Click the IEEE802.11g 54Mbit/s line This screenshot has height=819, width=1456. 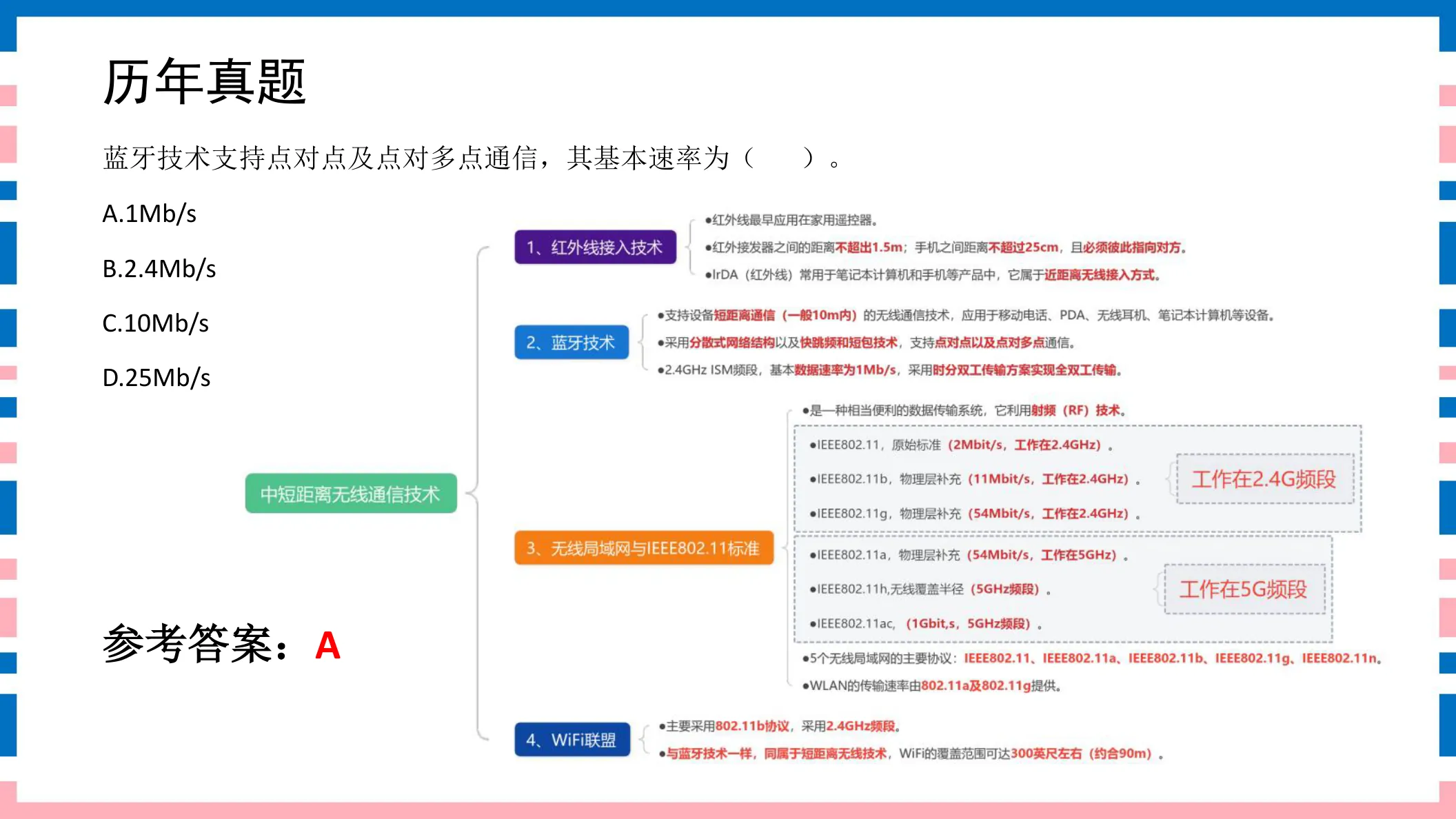(x=975, y=514)
